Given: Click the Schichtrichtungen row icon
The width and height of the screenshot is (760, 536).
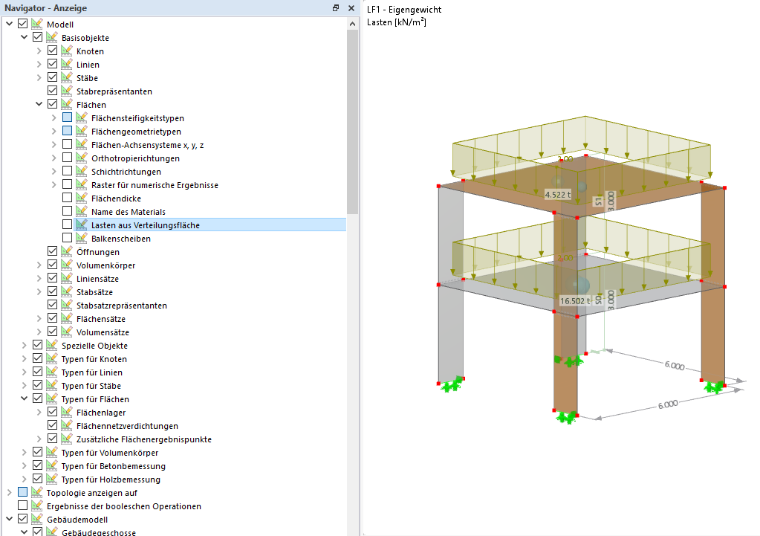Looking at the screenshot, I should click(x=82, y=172).
